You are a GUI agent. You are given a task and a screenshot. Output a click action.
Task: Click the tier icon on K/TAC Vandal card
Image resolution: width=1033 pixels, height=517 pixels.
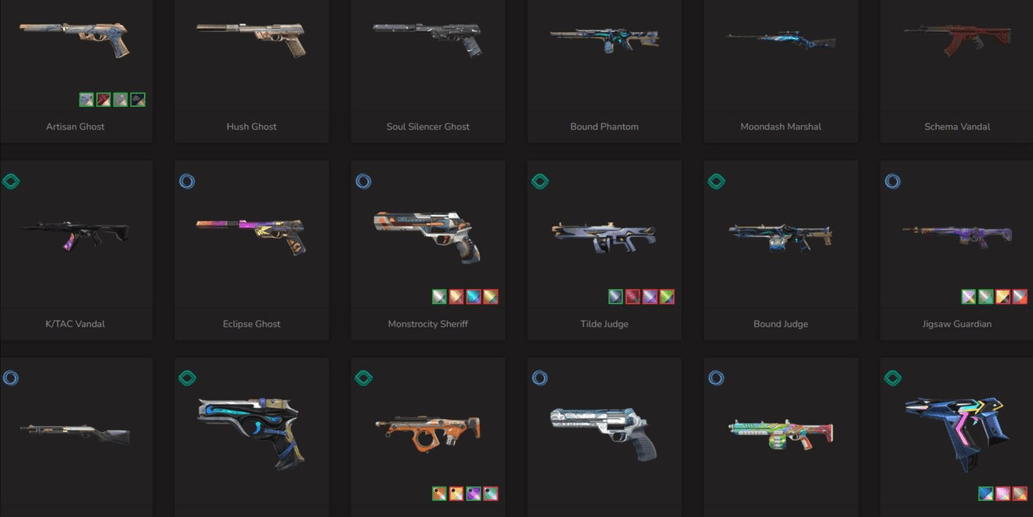[11, 181]
